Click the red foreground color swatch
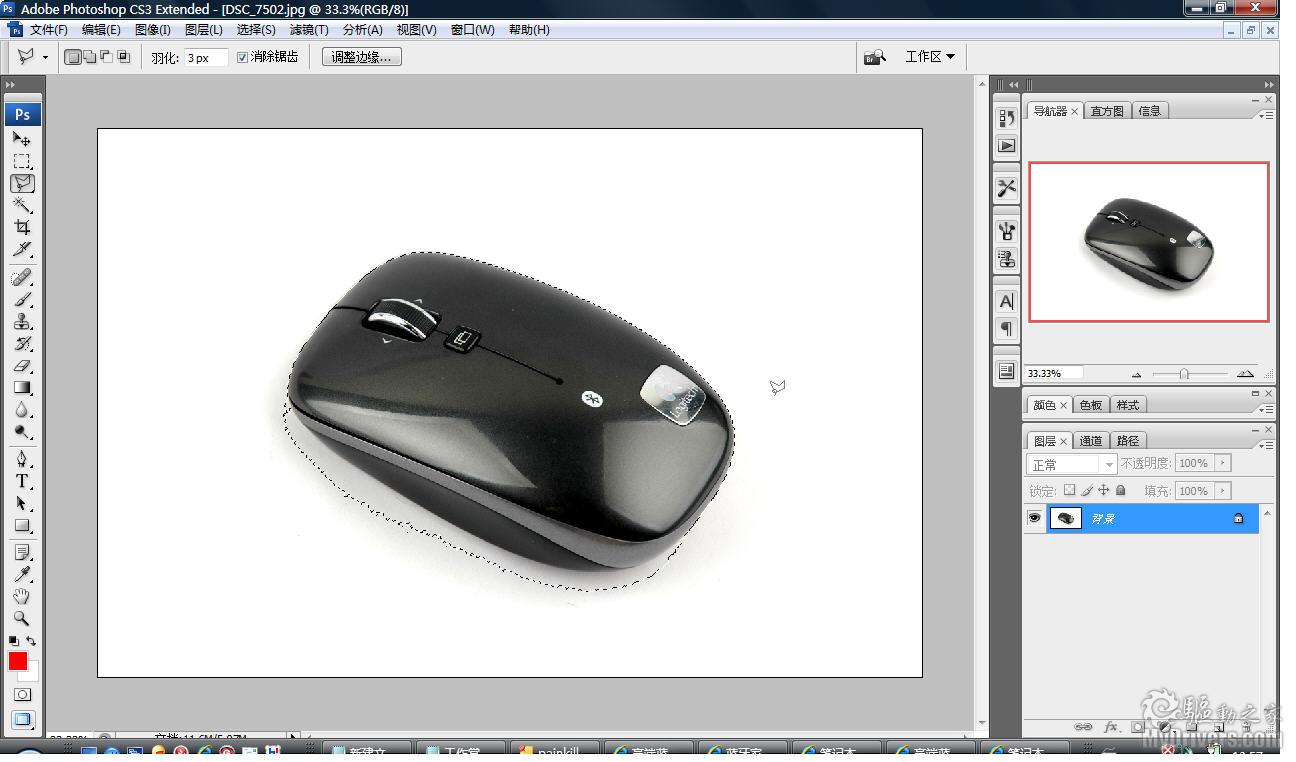The width and height of the screenshot is (1296, 762). (18, 661)
